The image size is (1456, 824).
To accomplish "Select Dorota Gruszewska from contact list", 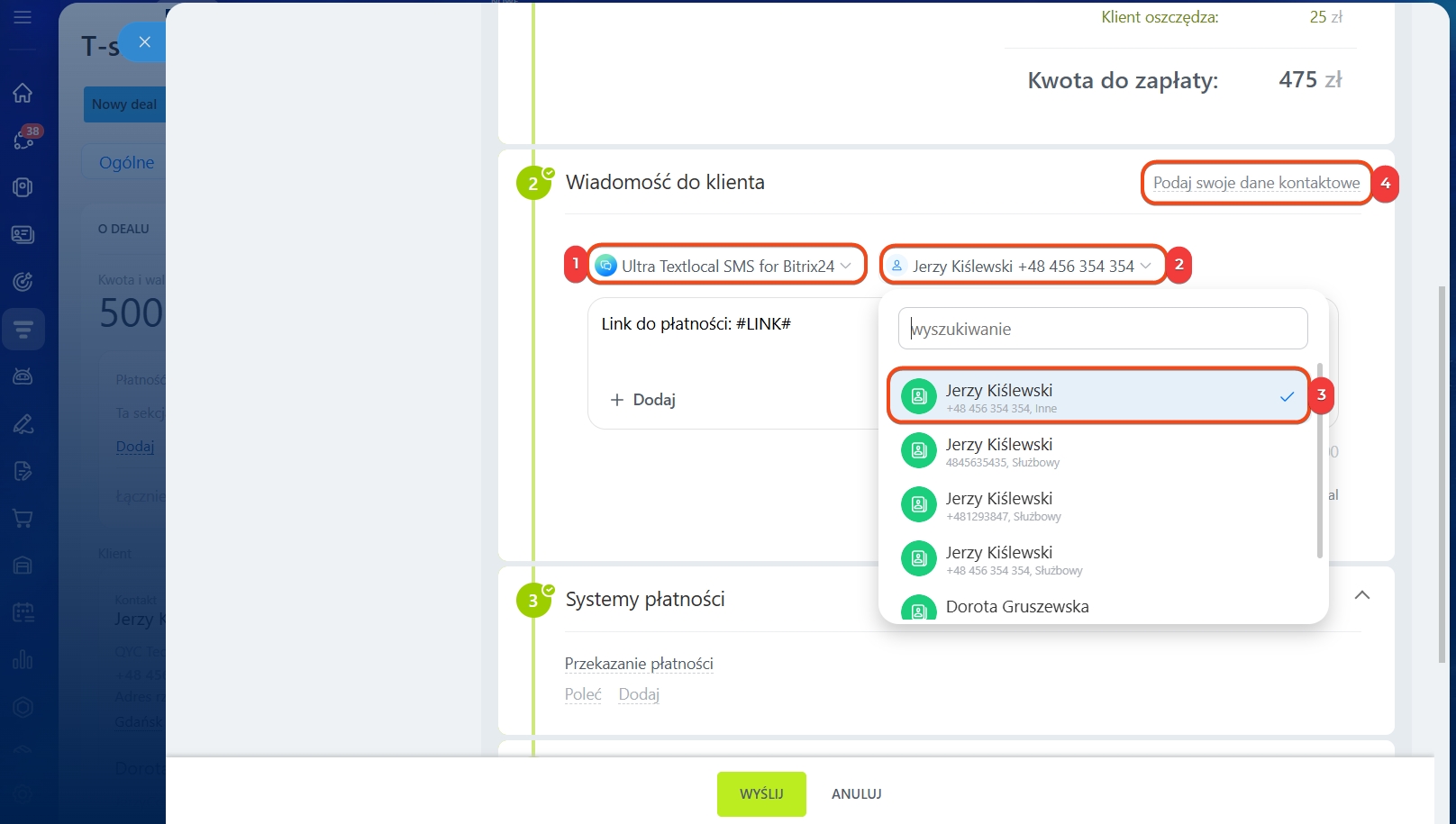I will [x=1016, y=607].
